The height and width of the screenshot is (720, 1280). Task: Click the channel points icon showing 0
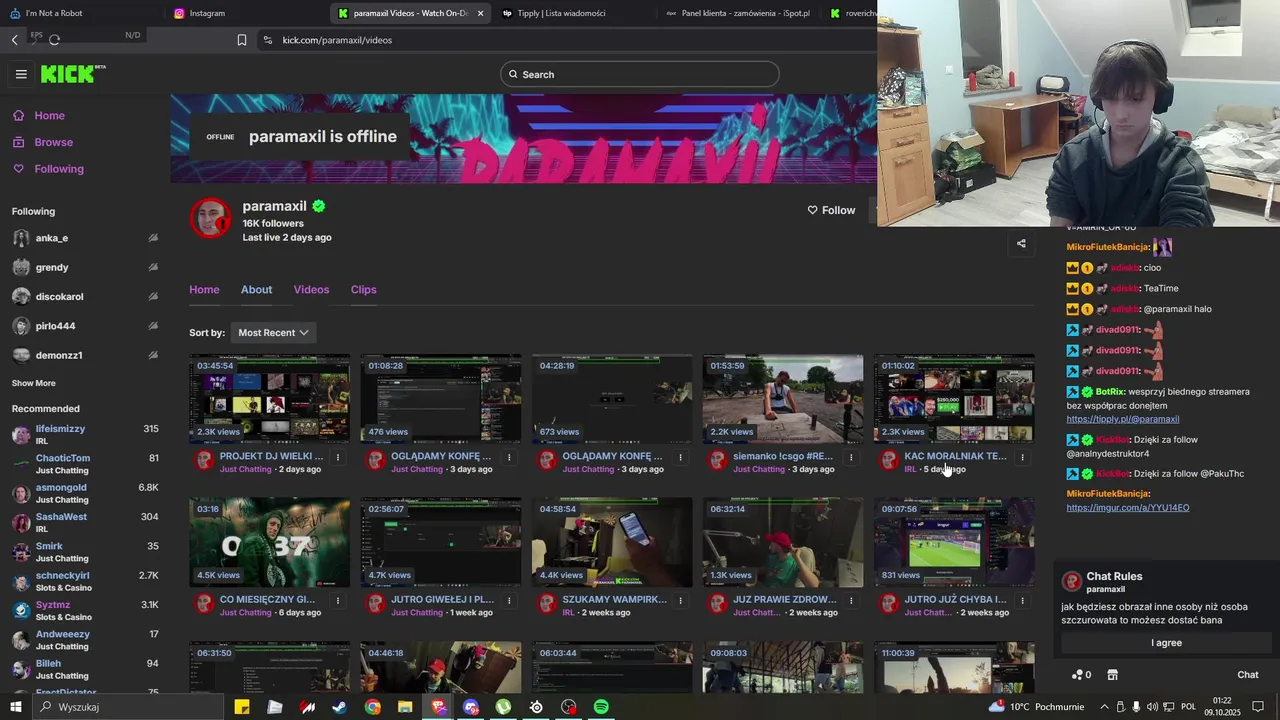click(x=1081, y=675)
